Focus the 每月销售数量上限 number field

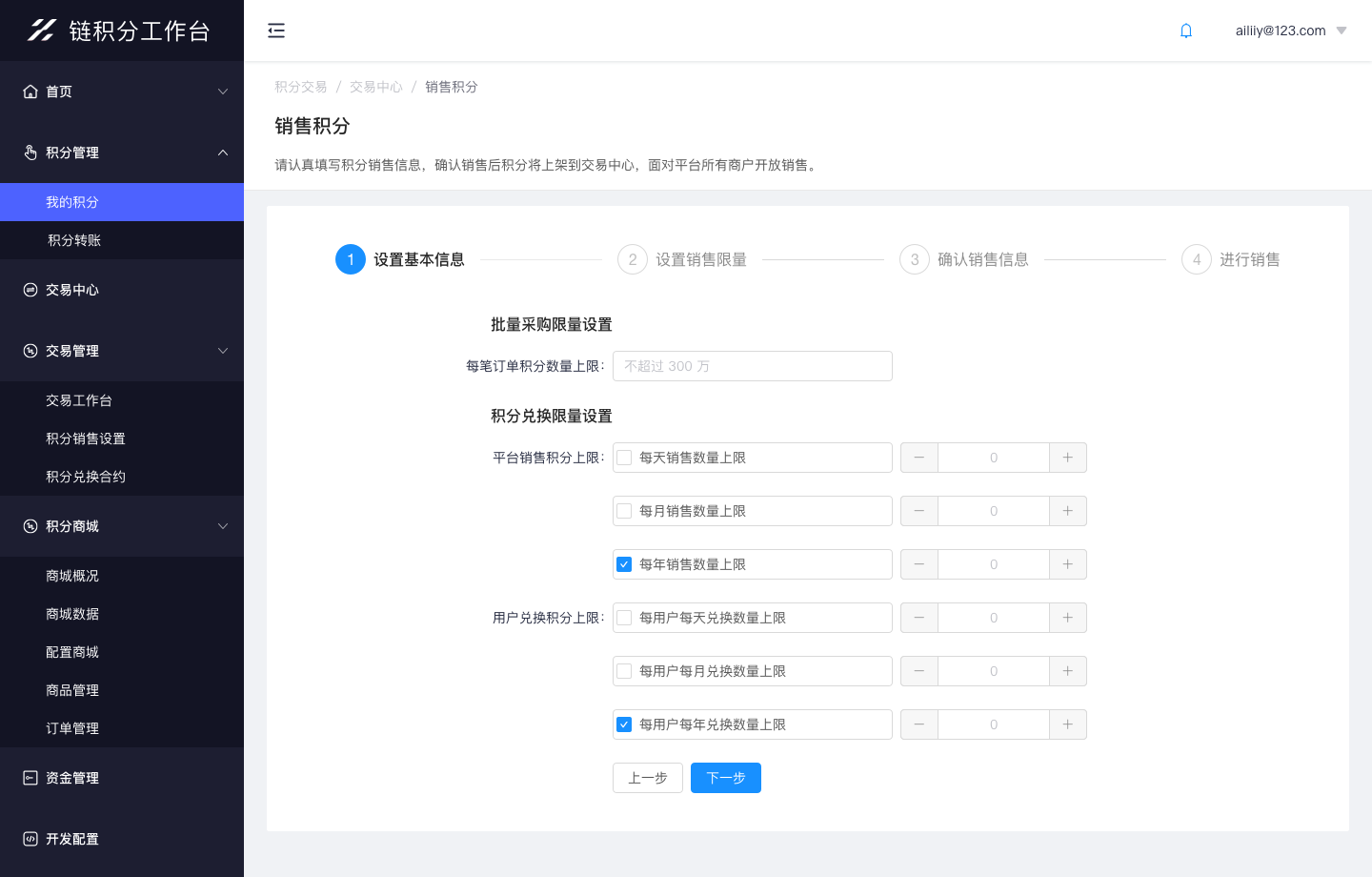[994, 511]
